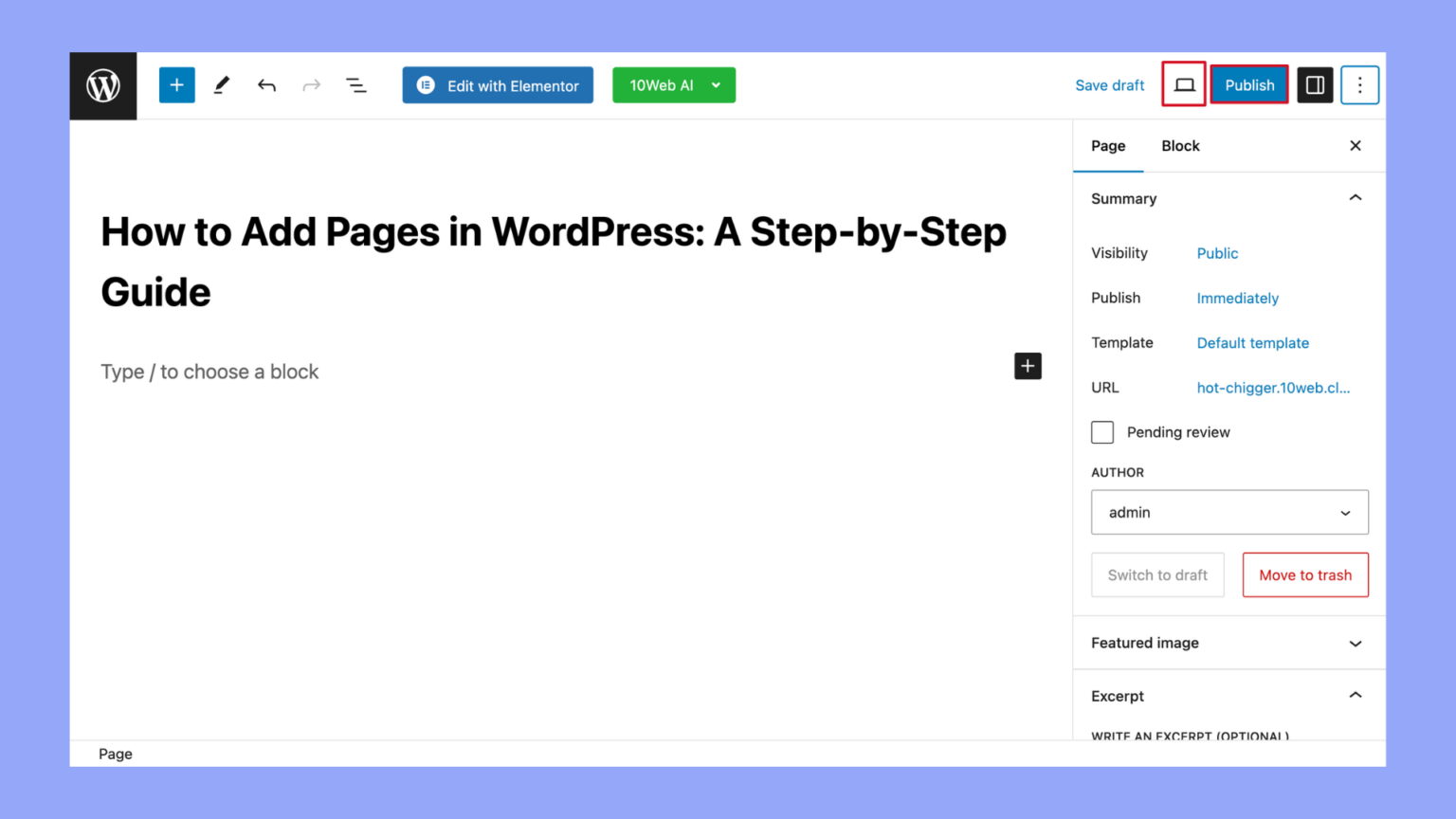The width and height of the screenshot is (1456, 819).
Task: Open the three-dot Options menu
Action: pyautogui.click(x=1359, y=84)
